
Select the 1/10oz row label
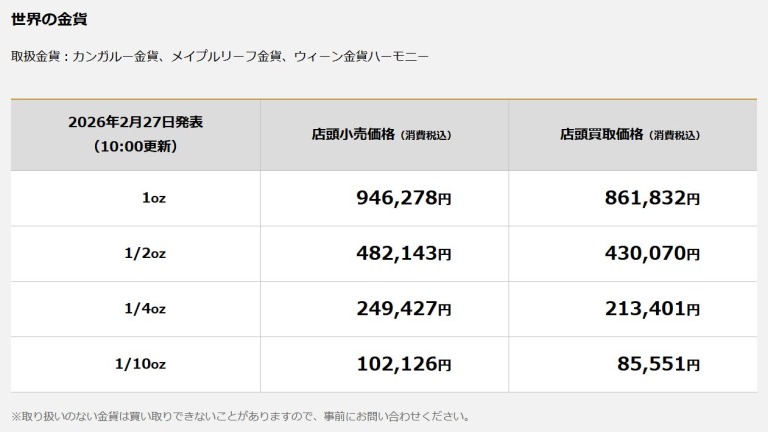click(140, 365)
